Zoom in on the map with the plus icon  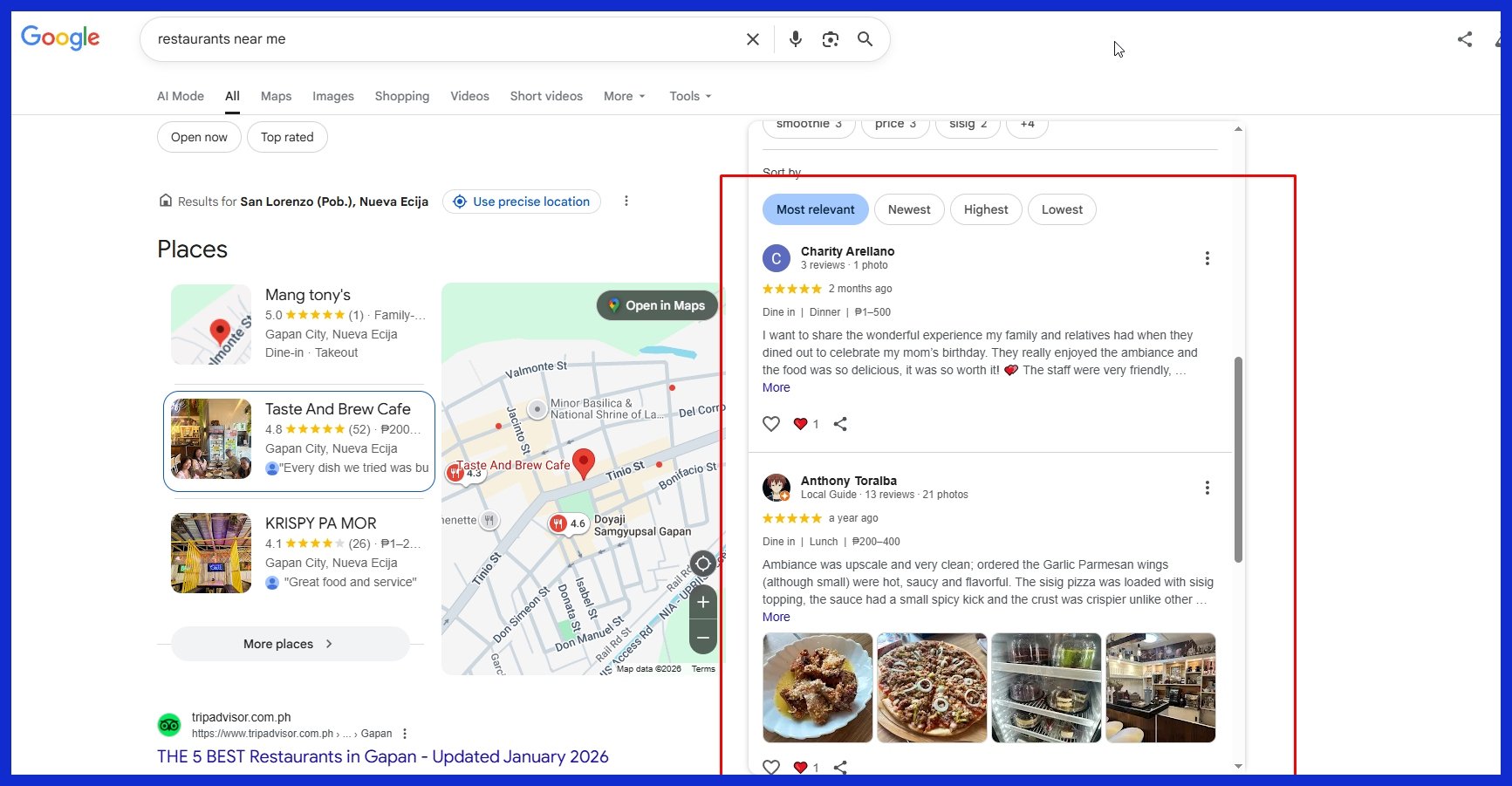702,601
